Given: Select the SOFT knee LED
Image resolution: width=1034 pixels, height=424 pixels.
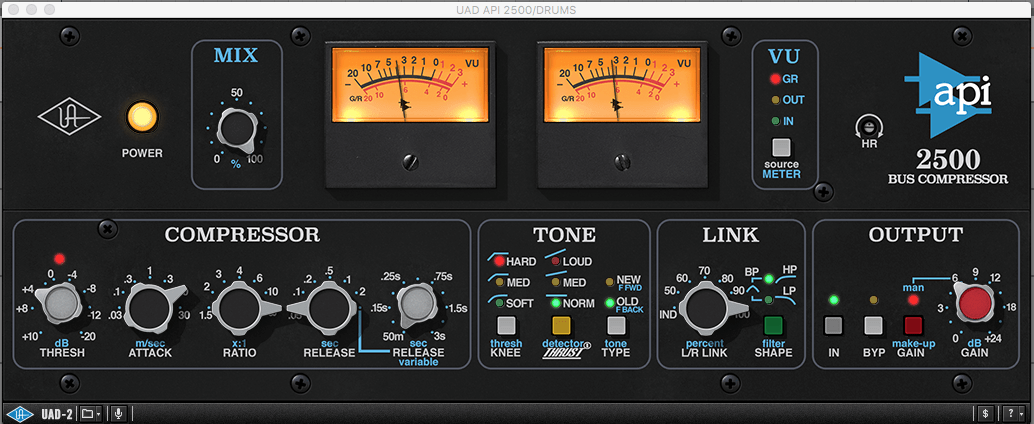Looking at the screenshot, I should point(499,303).
